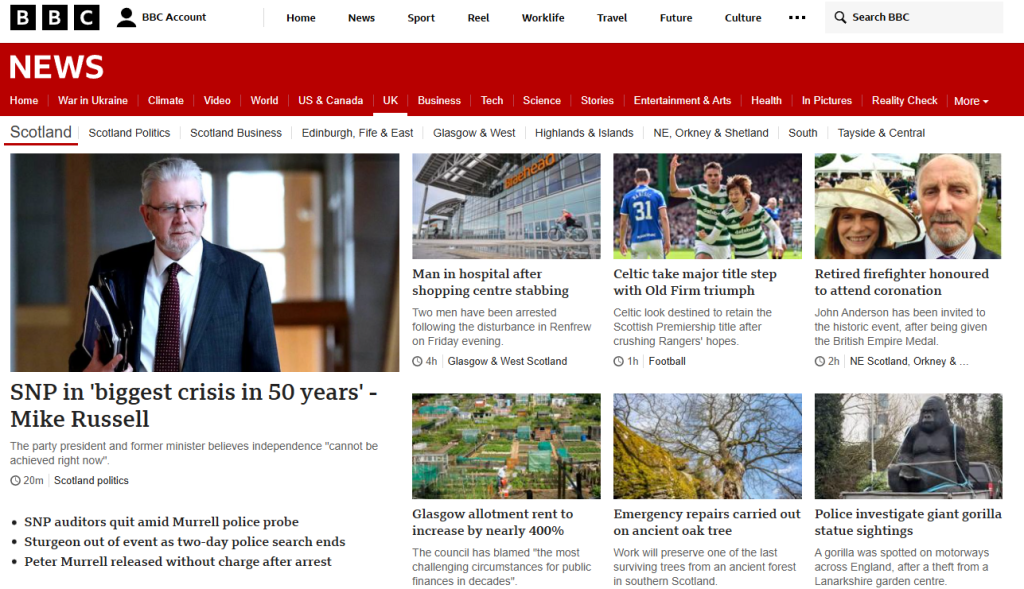
Task: Go to the Highlands & Islands section
Action: [x=584, y=133]
